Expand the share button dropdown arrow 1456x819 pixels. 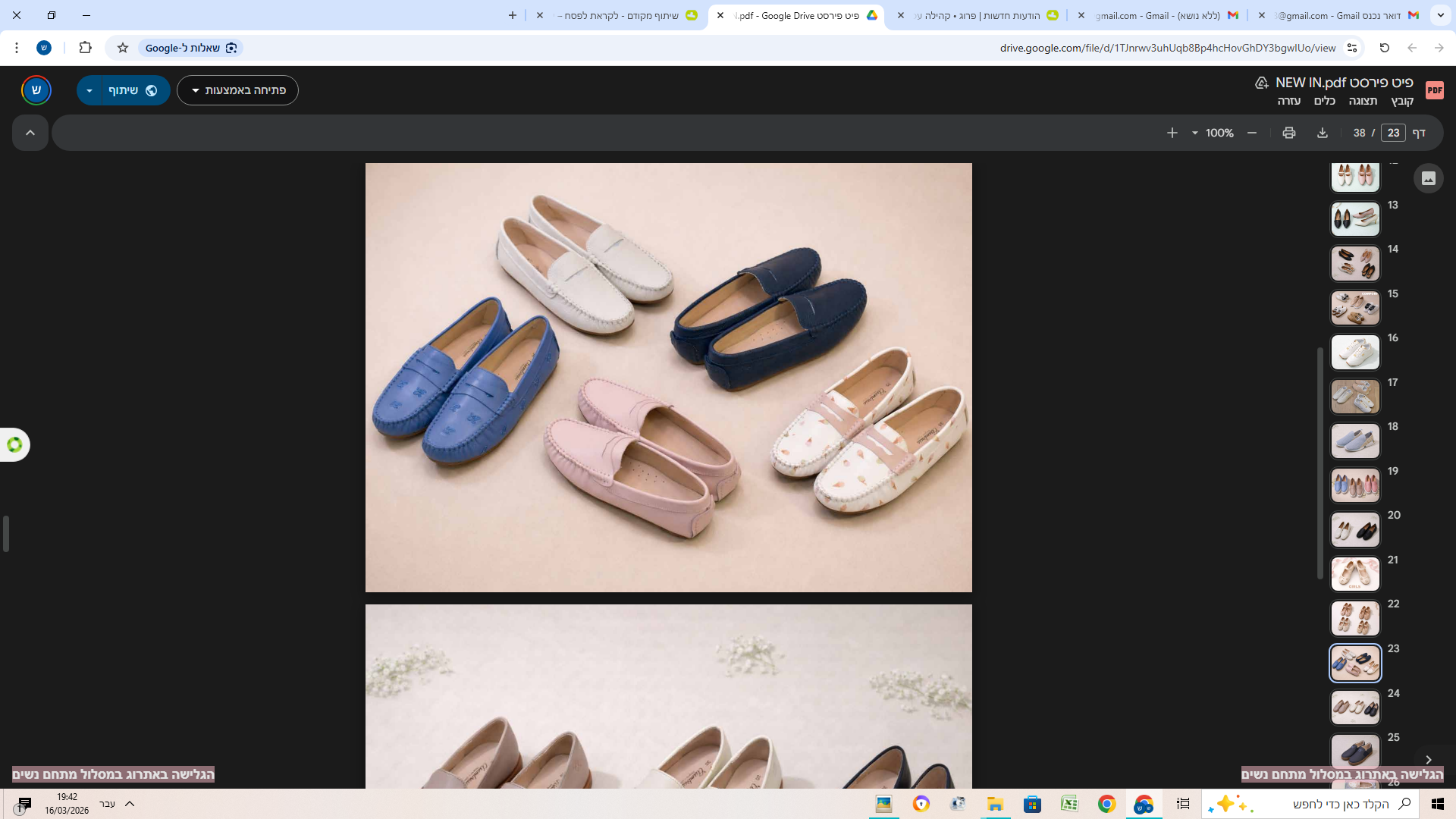coord(89,90)
